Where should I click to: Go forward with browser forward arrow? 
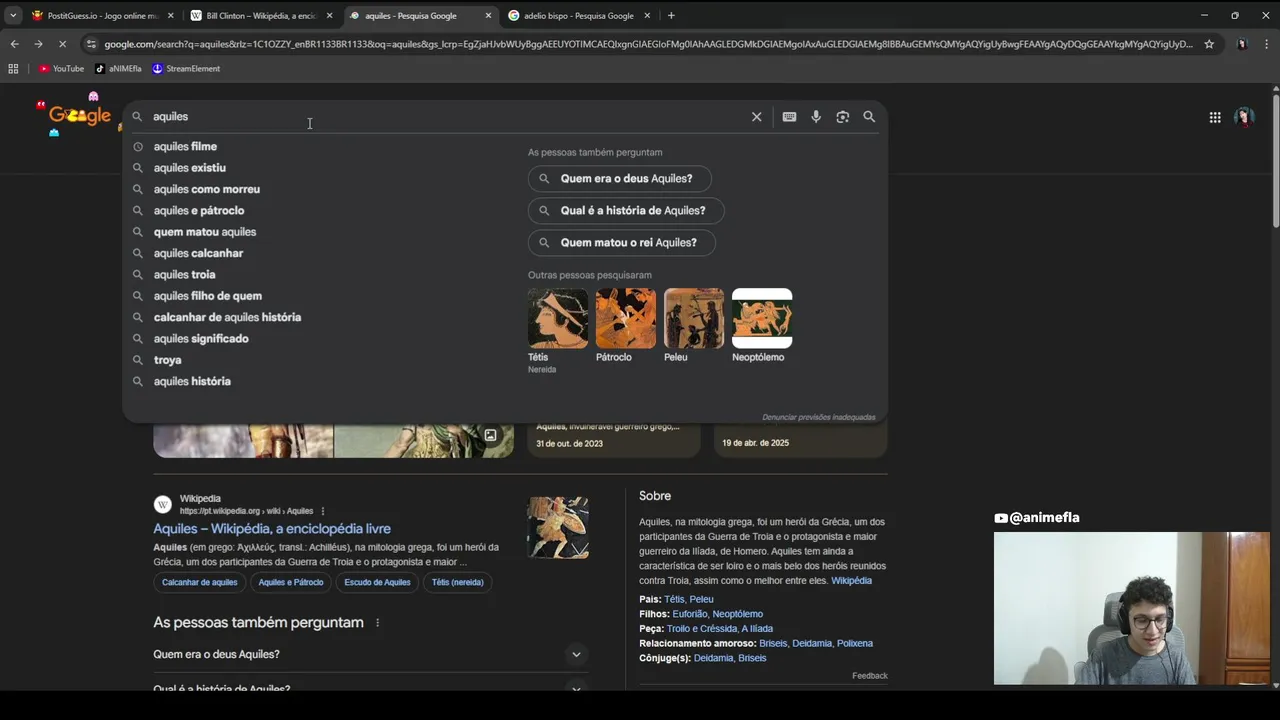(x=38, y=44)
